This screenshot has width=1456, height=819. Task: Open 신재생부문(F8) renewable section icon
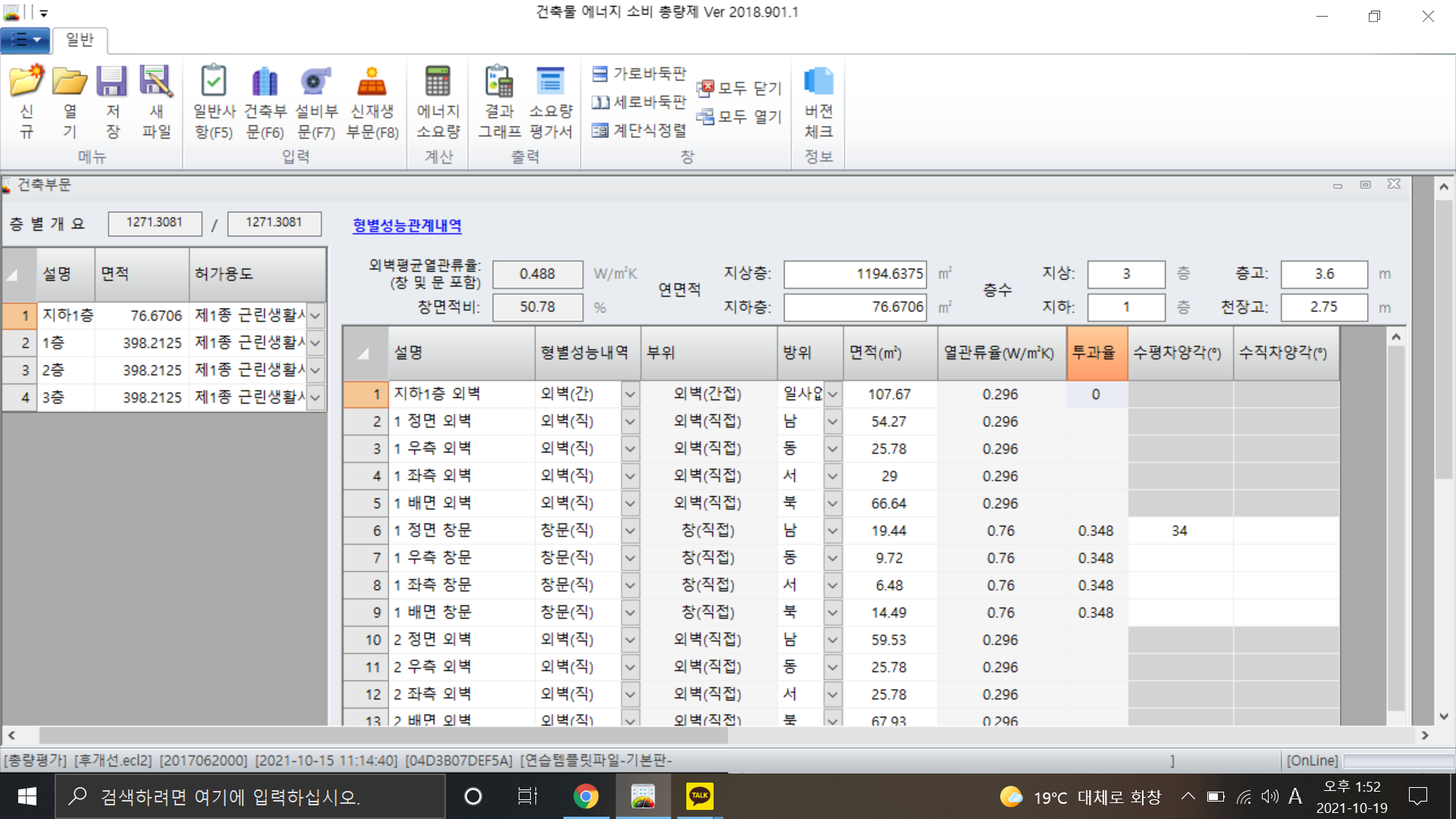click(372, 82)
